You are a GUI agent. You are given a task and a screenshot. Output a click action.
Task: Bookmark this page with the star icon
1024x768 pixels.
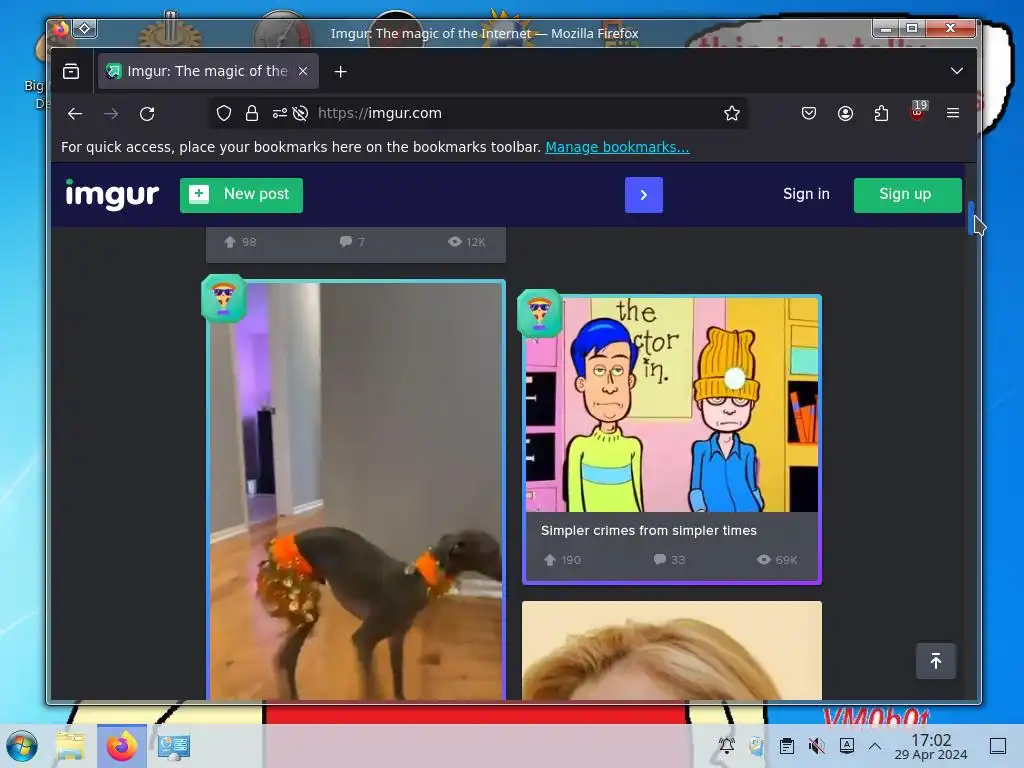point(731,114)
